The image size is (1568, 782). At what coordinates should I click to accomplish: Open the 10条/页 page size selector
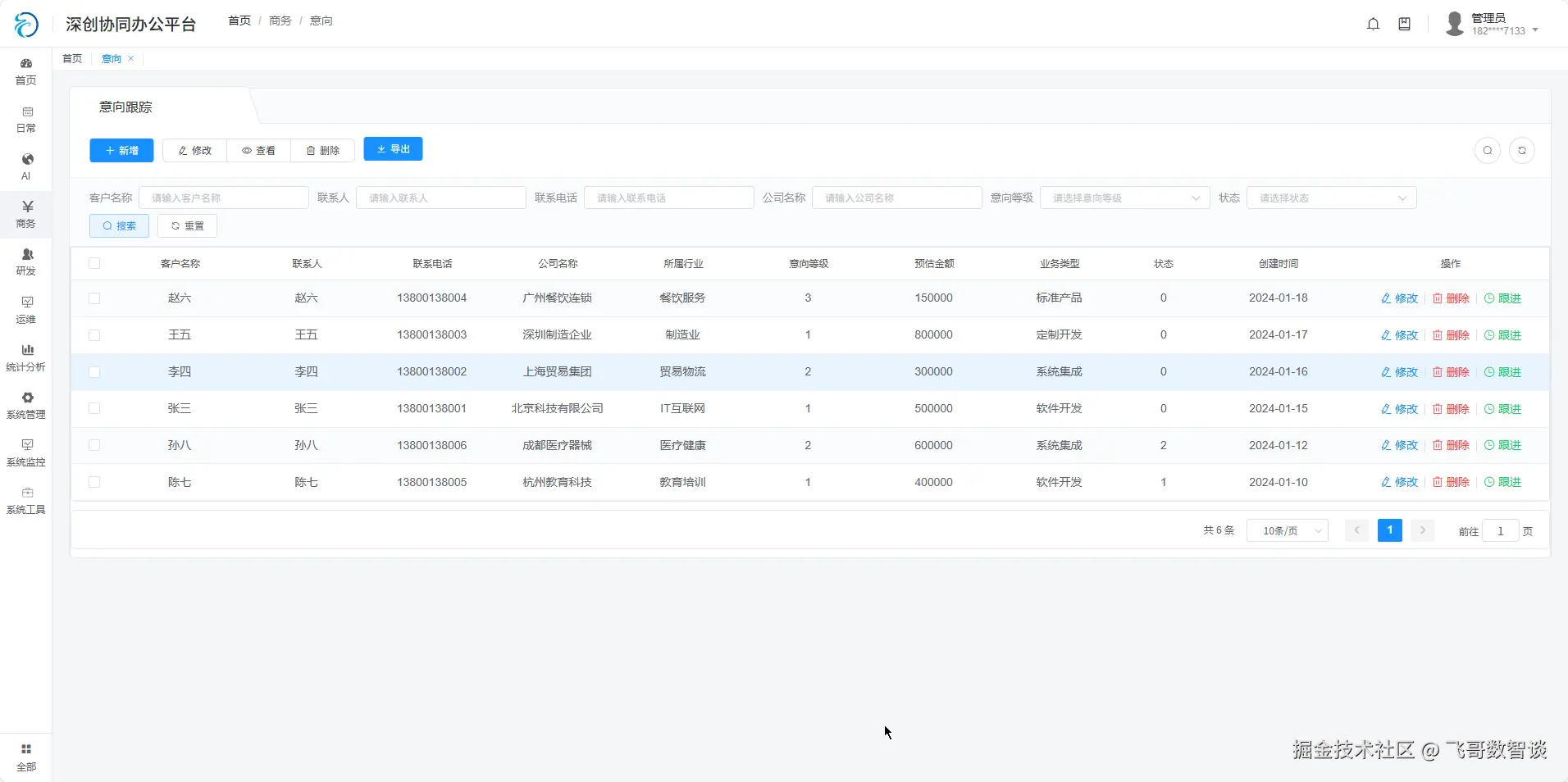1287,531
